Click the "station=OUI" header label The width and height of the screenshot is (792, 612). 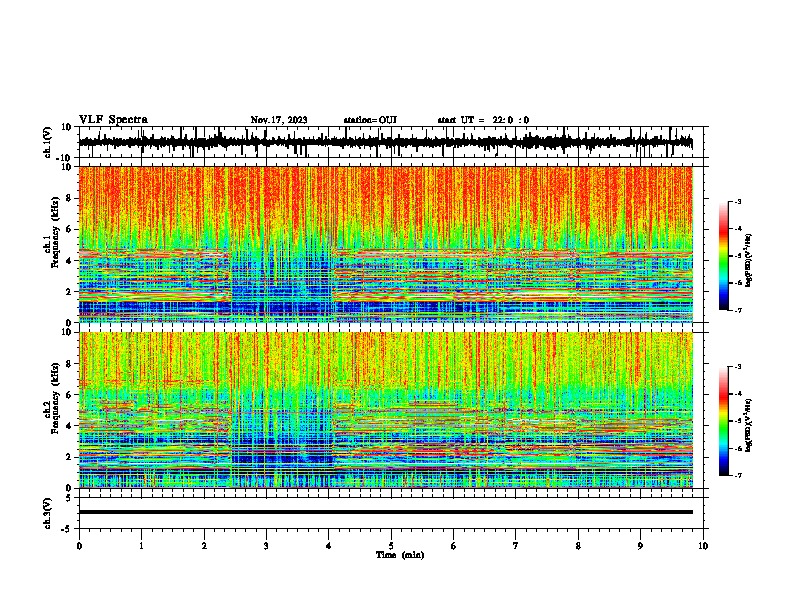click(x=370, y=120)
